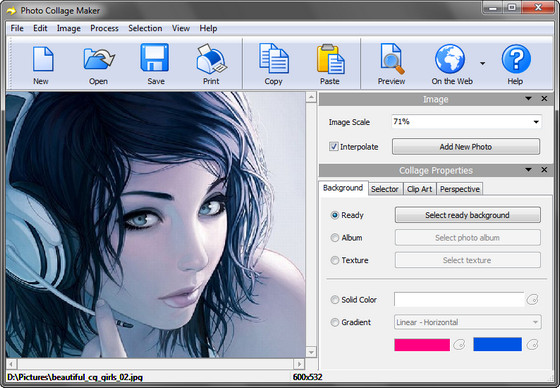This screenshot has height=388, width=560.
Task: Click Select ready background button
Action: [x=468, y=215]
